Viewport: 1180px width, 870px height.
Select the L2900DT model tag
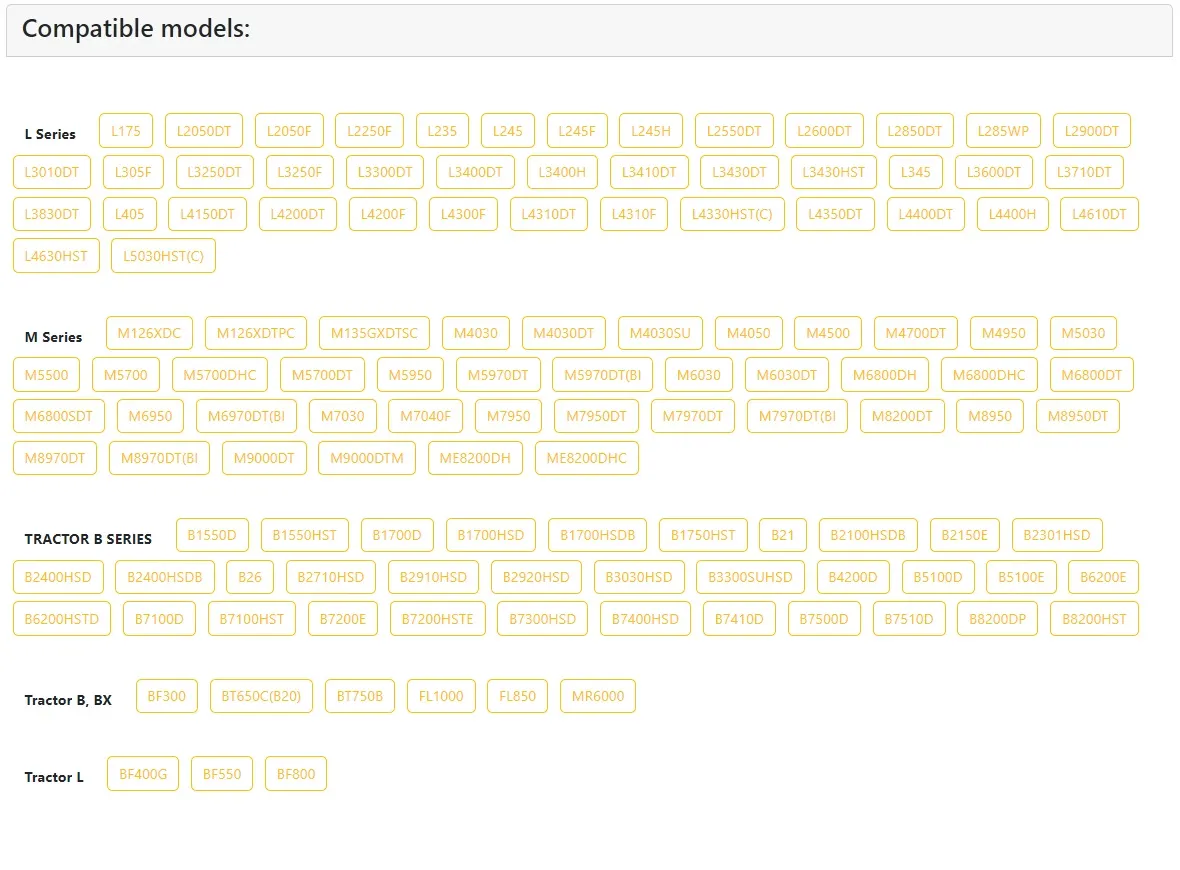point(1092,131)
